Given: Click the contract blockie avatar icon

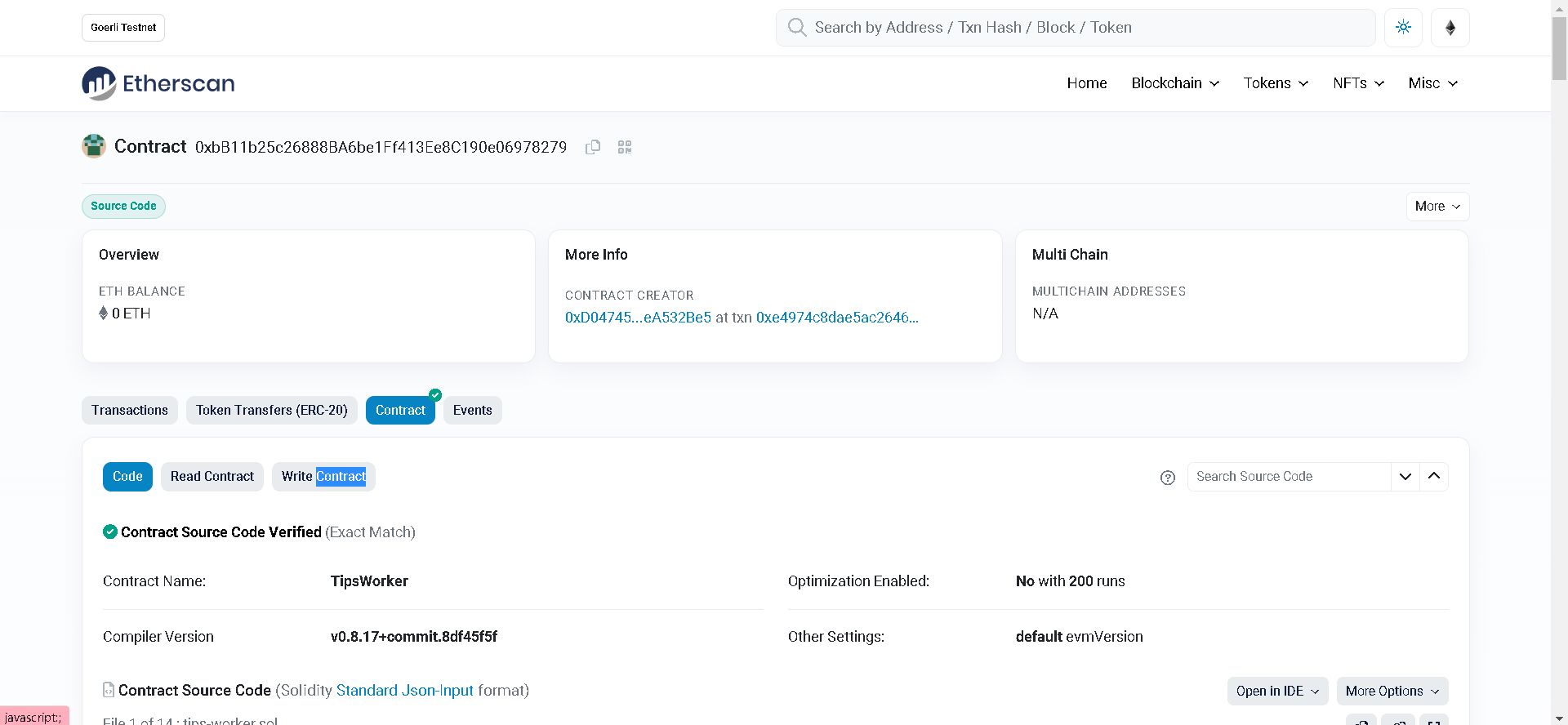Looking at the screenshot, I should pos(94,146).
